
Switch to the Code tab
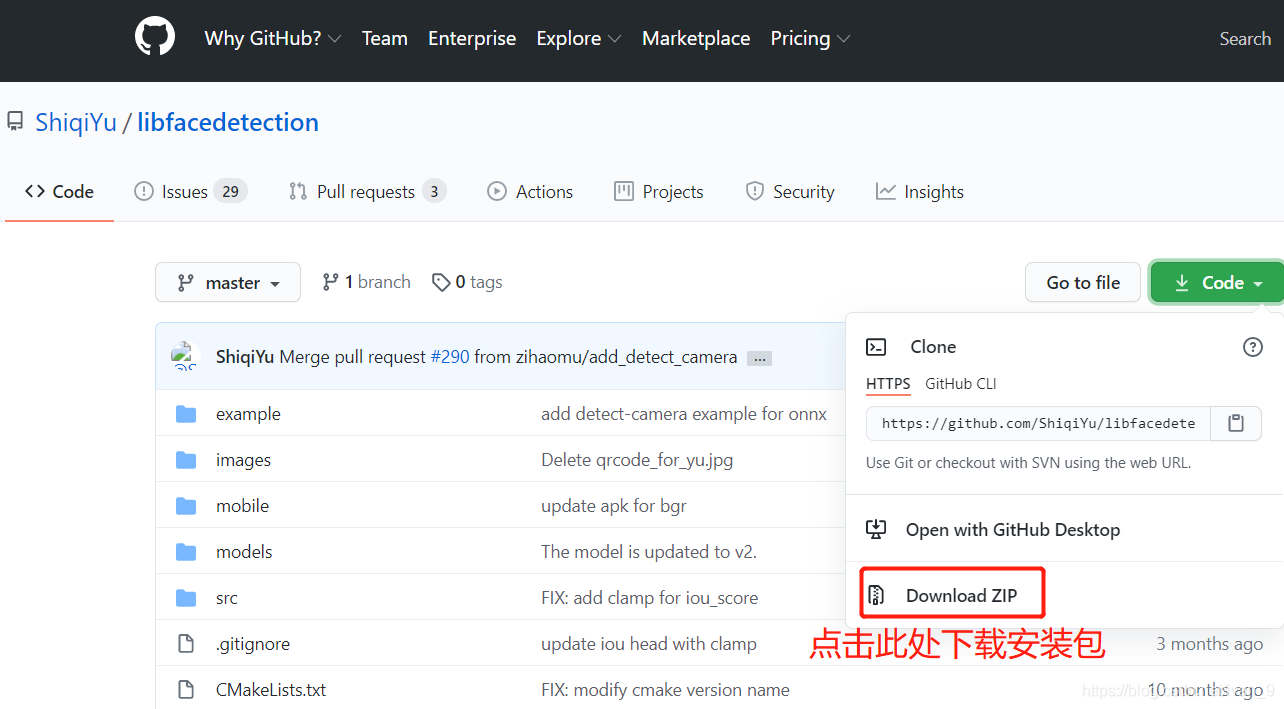click(x=60, y=191)
